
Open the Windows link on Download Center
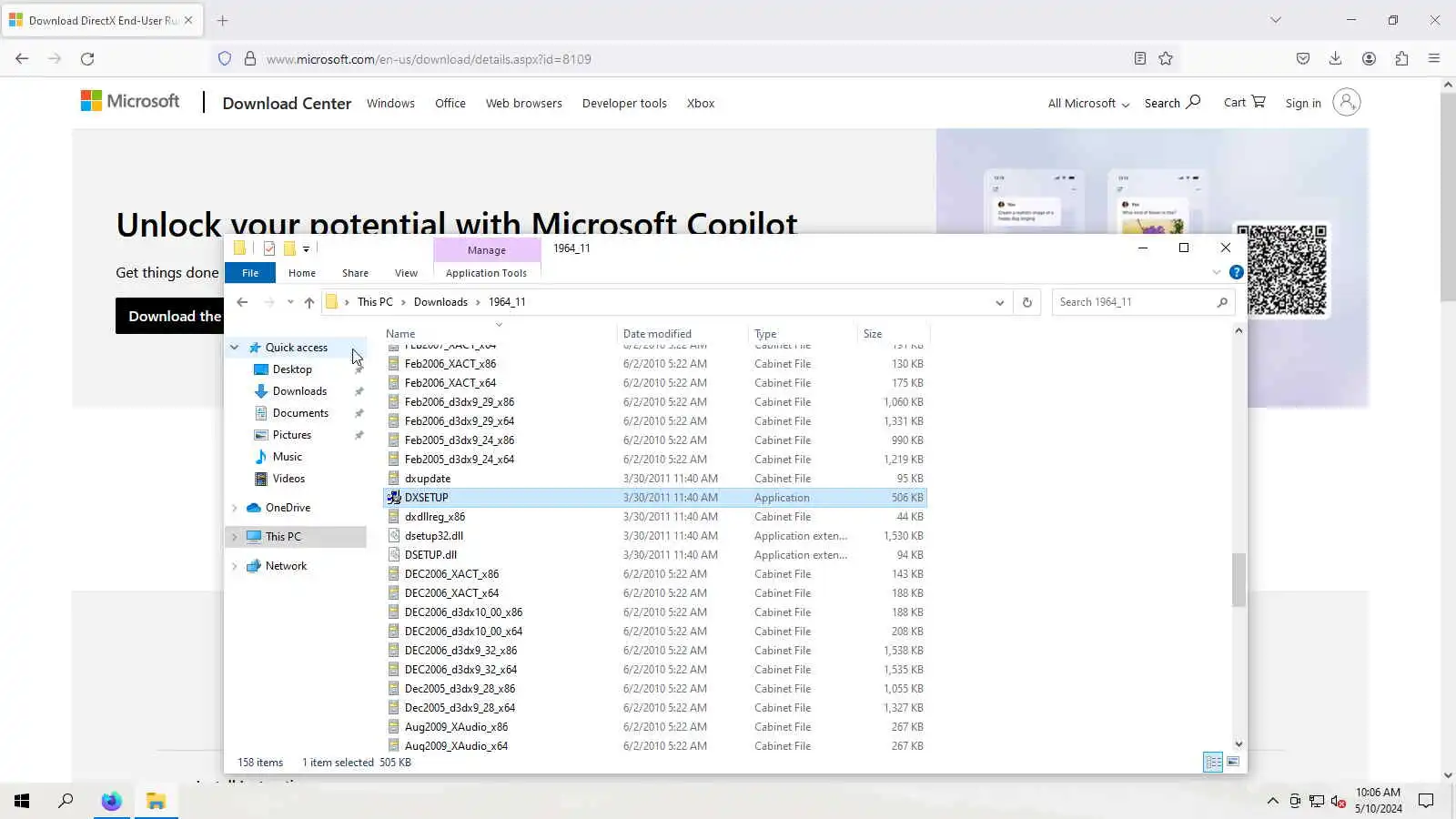point(390,103)
